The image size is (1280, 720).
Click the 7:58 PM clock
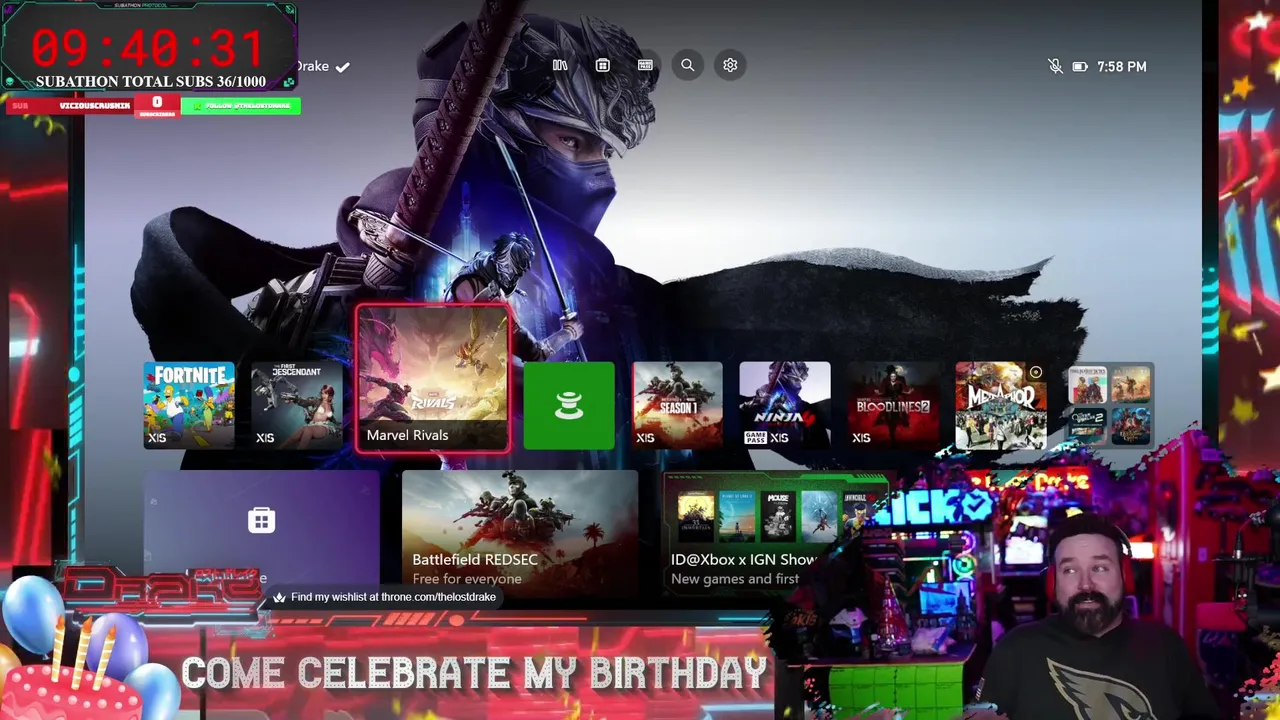point(1122,67)
